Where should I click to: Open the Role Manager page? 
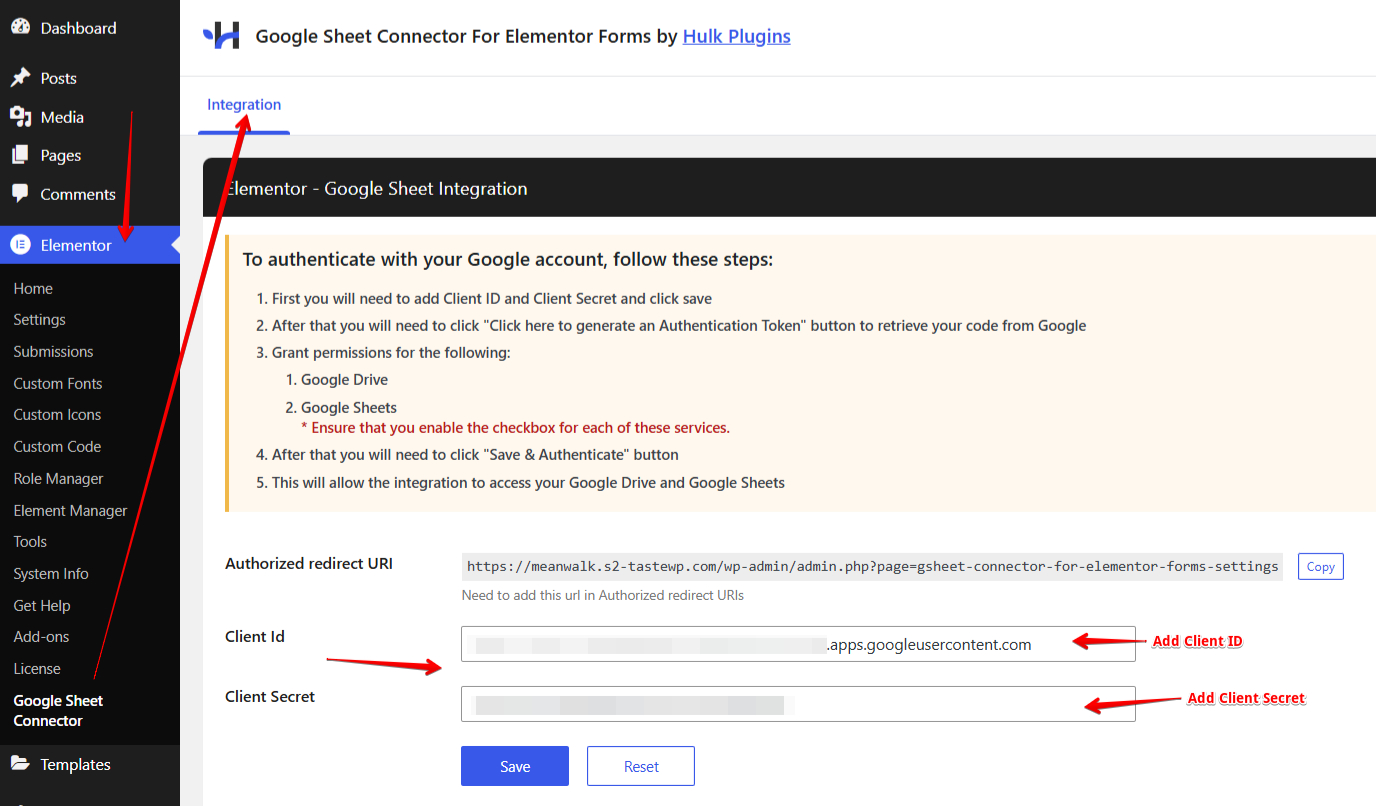[58, 478]
